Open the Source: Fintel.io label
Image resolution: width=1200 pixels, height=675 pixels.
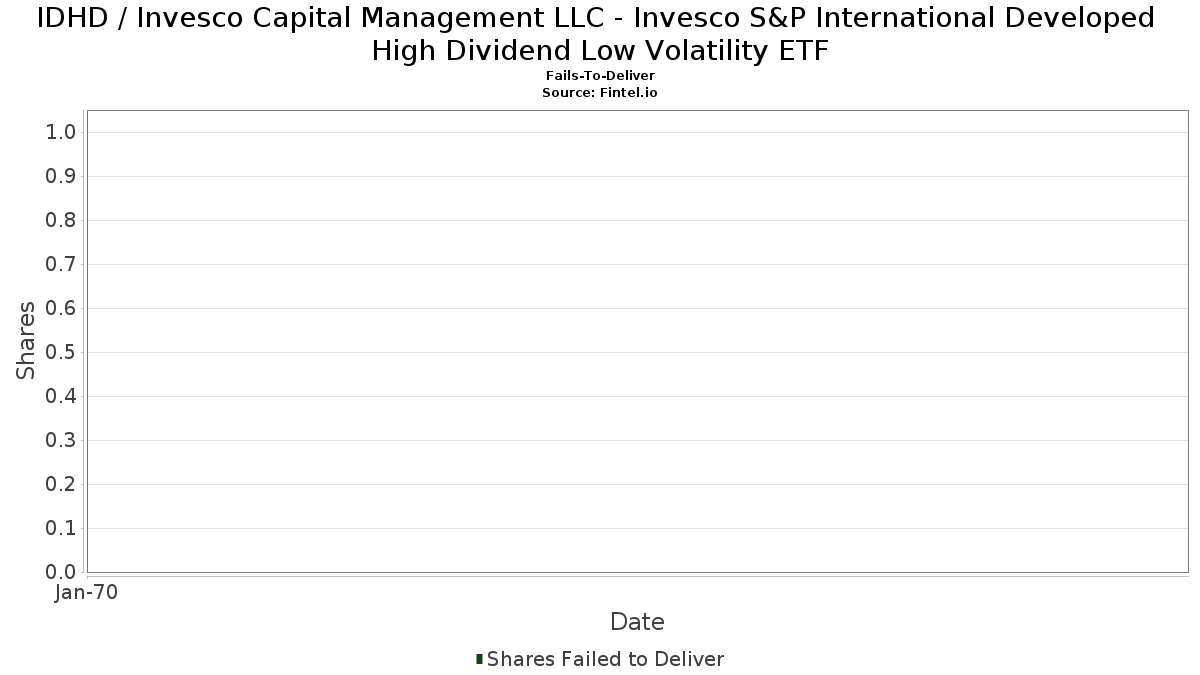point(600,92)
